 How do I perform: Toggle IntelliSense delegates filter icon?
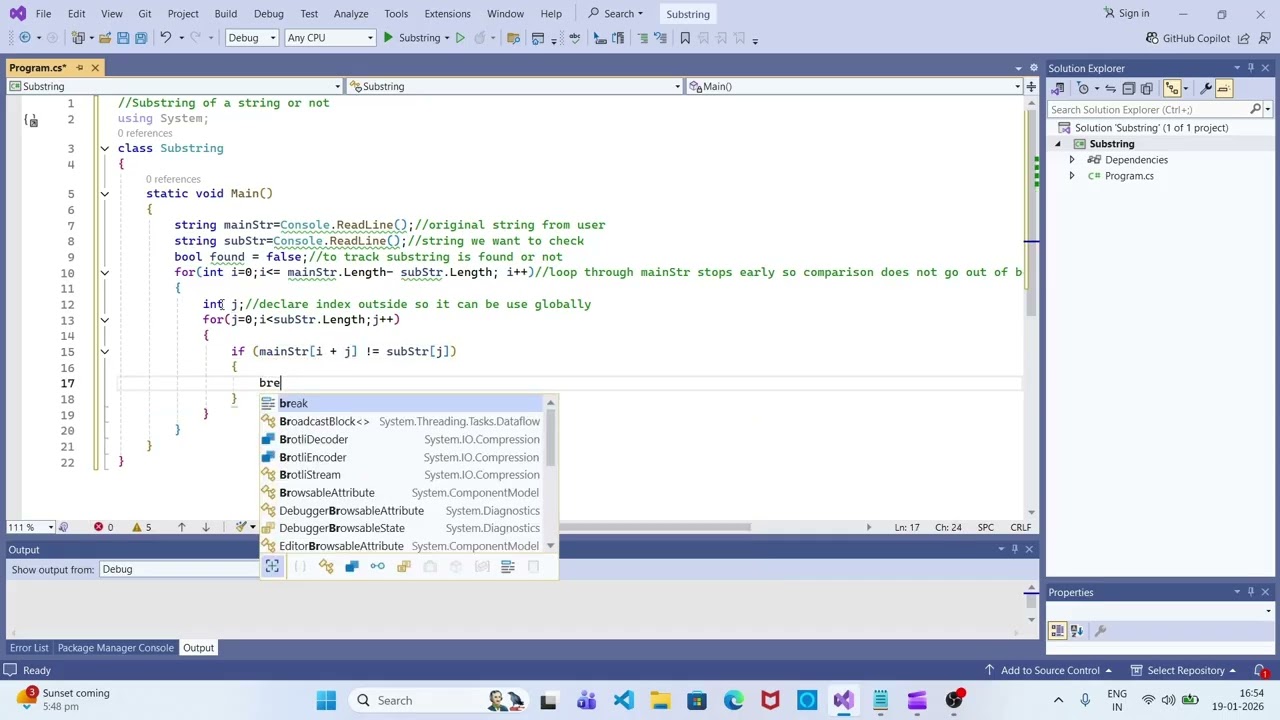point(430,567)
